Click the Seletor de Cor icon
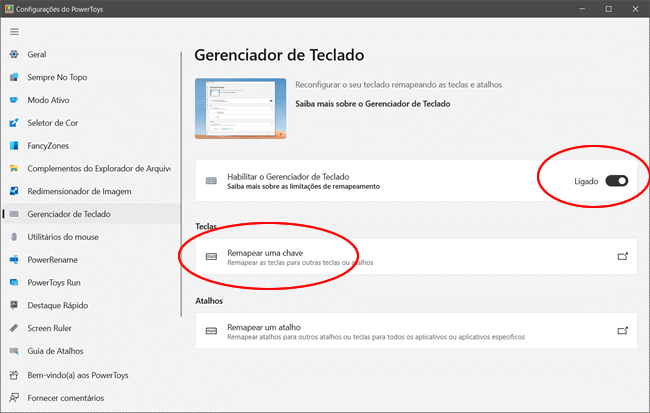Viewport: 650px width, 413px height. (14, 123)
